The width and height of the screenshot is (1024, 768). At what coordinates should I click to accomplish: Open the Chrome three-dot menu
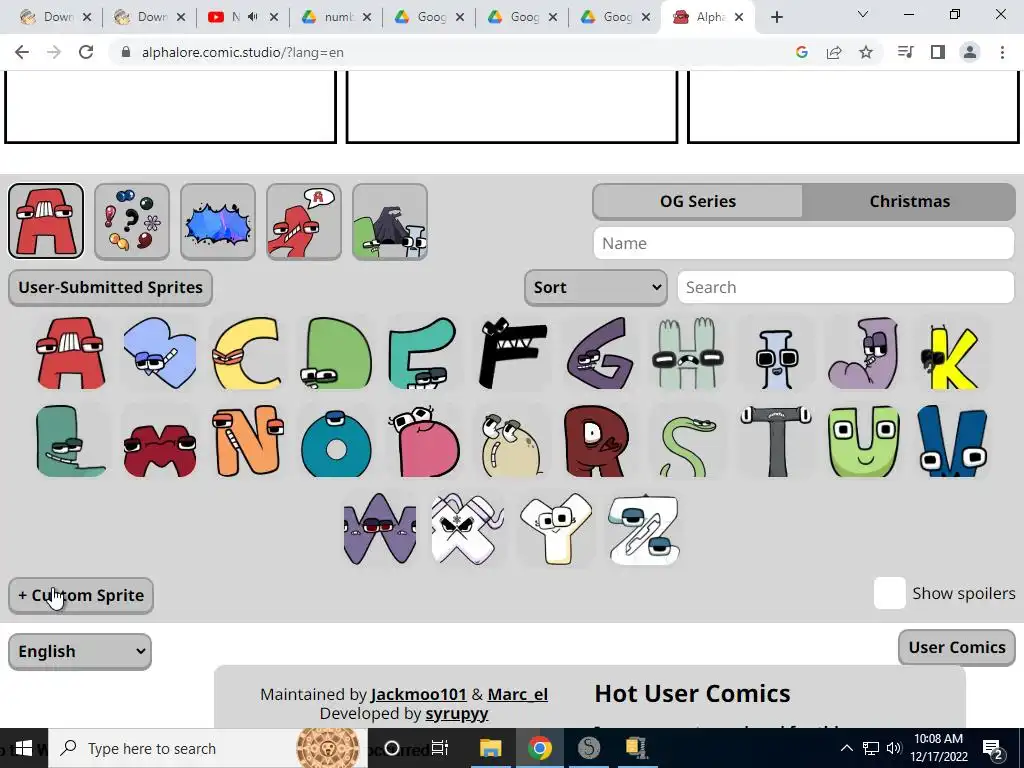tap(1002, 52)
